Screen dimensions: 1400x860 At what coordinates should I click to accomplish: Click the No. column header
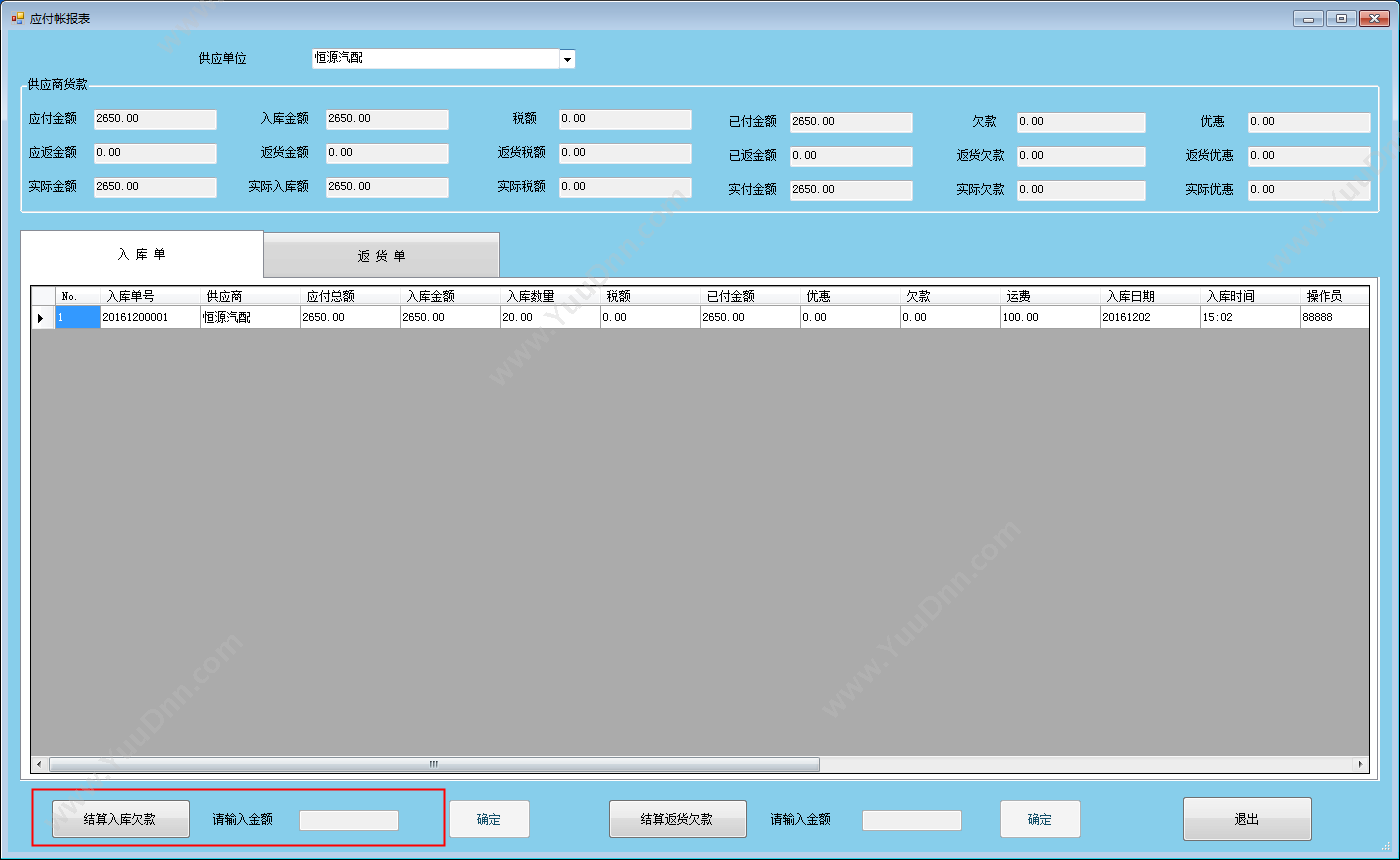[77, 297]
